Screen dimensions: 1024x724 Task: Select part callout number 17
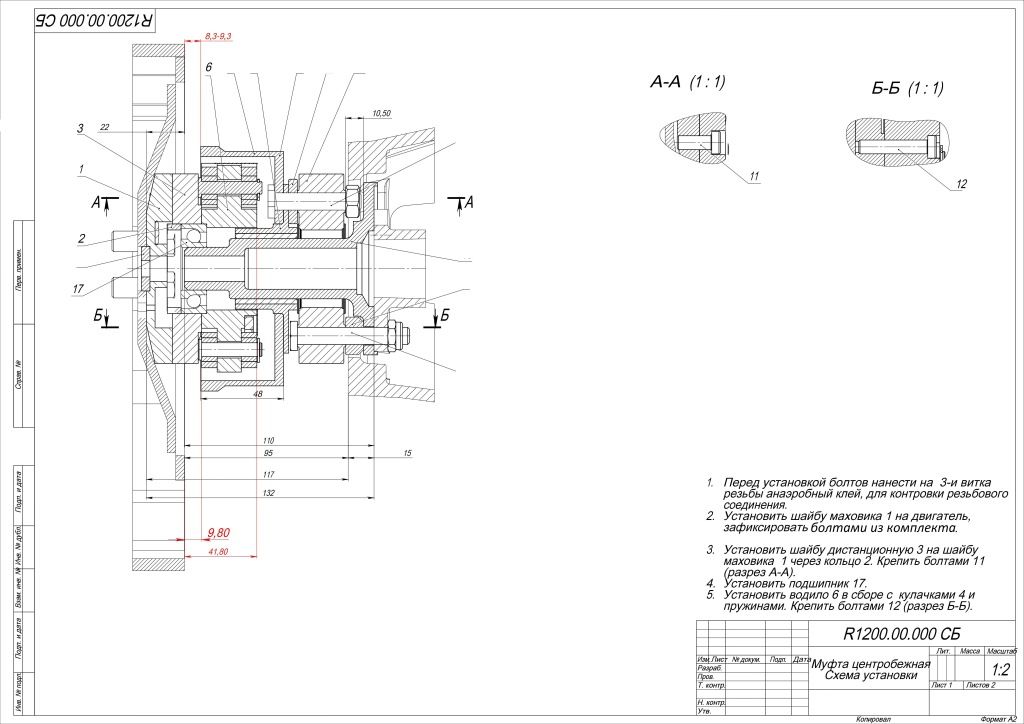pyautogui.click(x=76, y=289)
